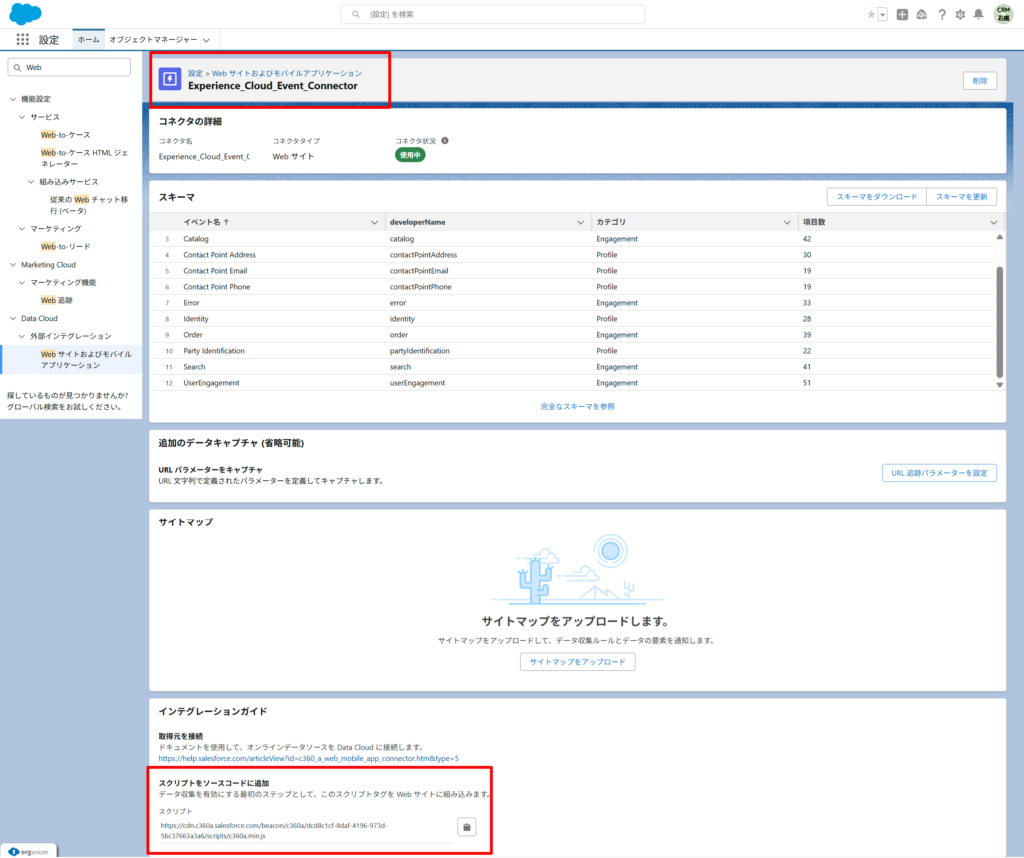Image resolution: width=1024 pixels, height=858 pixels.
Task: Copy the script URL with clipboard icon
Action: coord(466,827)
